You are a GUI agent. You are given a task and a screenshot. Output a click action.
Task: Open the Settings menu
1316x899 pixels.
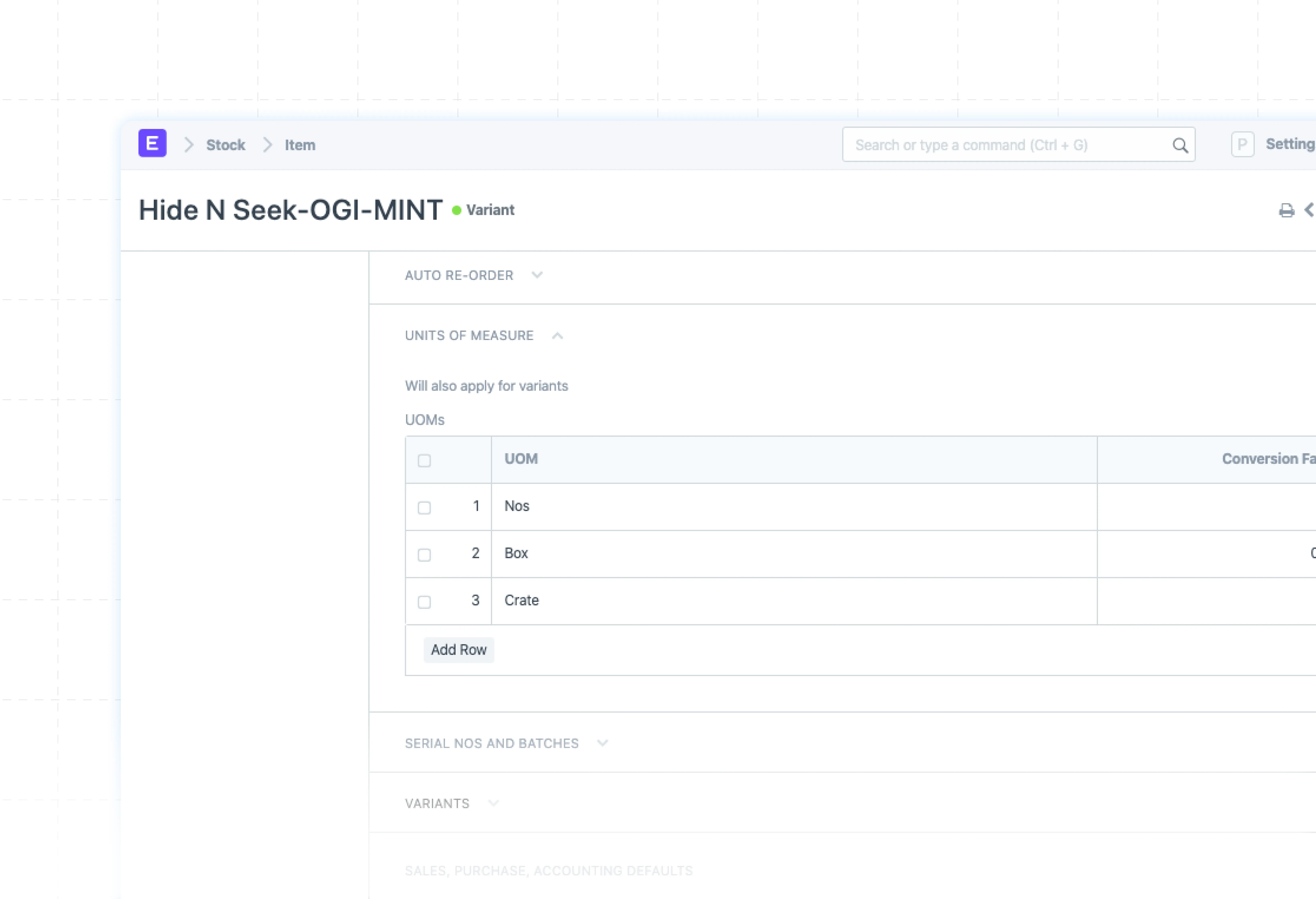click(1290, 144)
